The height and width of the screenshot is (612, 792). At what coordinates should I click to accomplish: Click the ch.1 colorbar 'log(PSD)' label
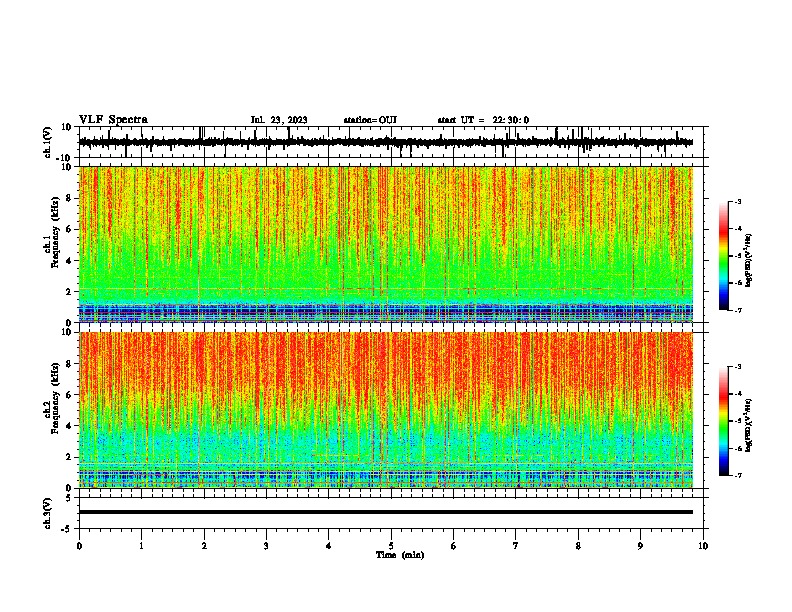click(749, 260)
